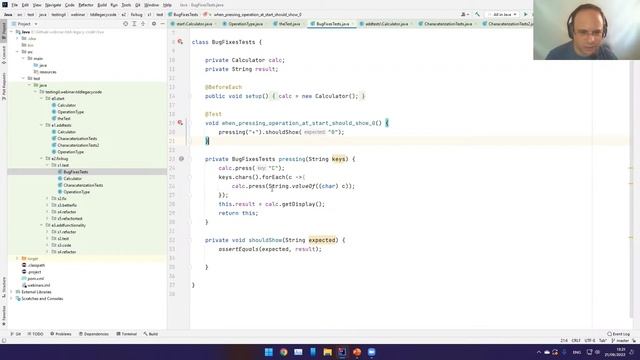
Task: Click the run test gutter icon beside when_pressing_operation_at_start
Action: coord(180,122)
